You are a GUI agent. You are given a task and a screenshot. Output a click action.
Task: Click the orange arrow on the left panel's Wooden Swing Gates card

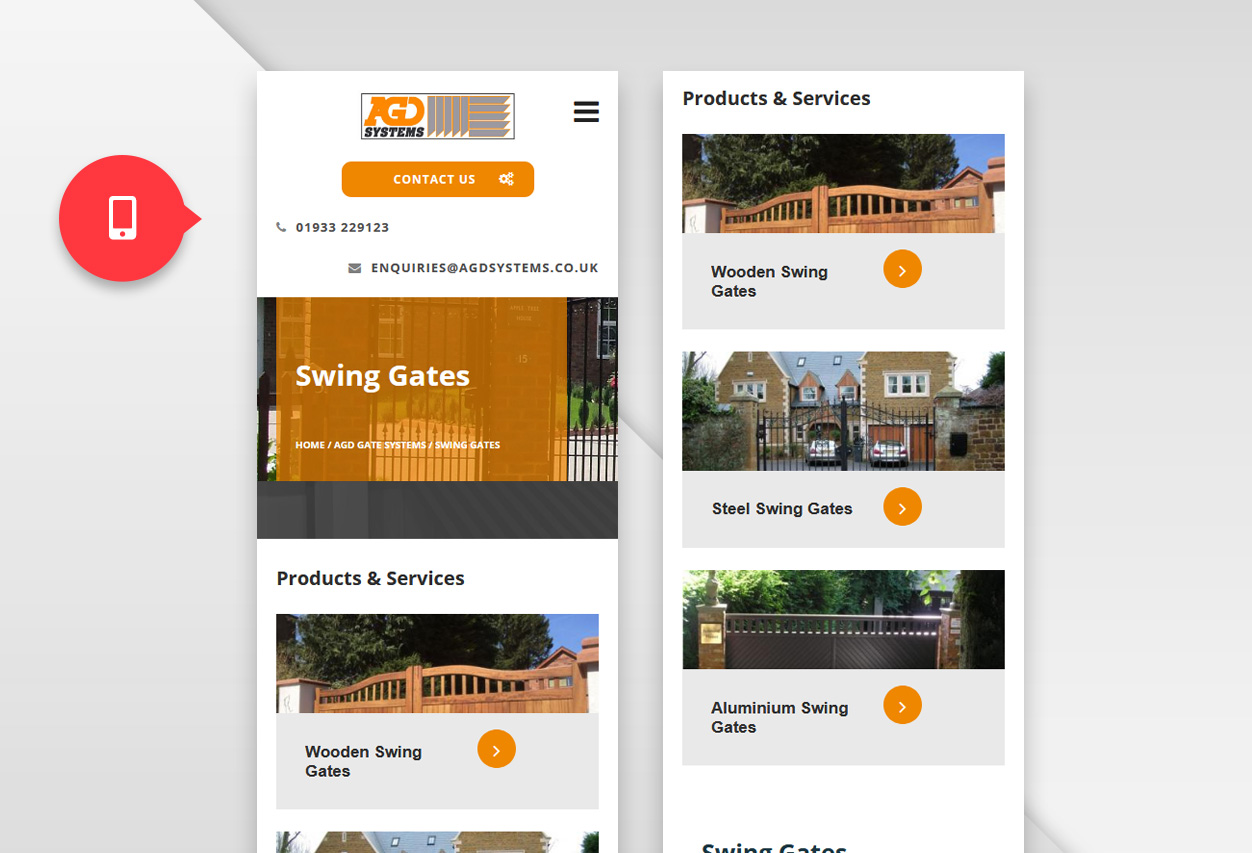(x=496, y=749)
